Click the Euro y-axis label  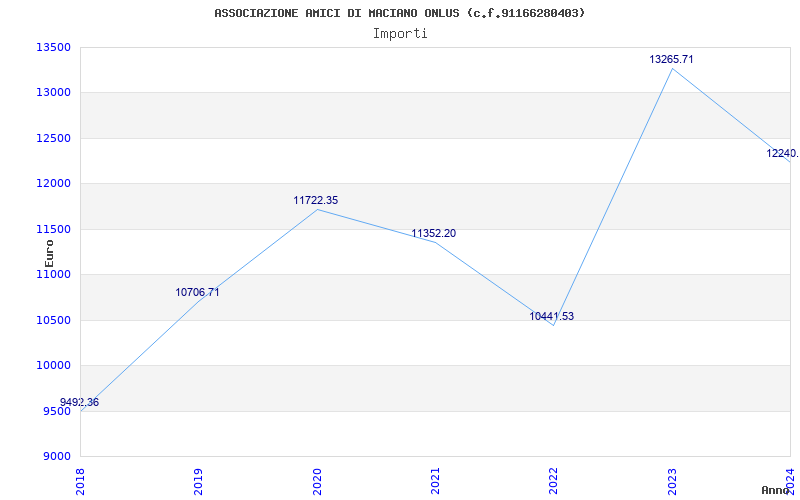click(49, 253)
